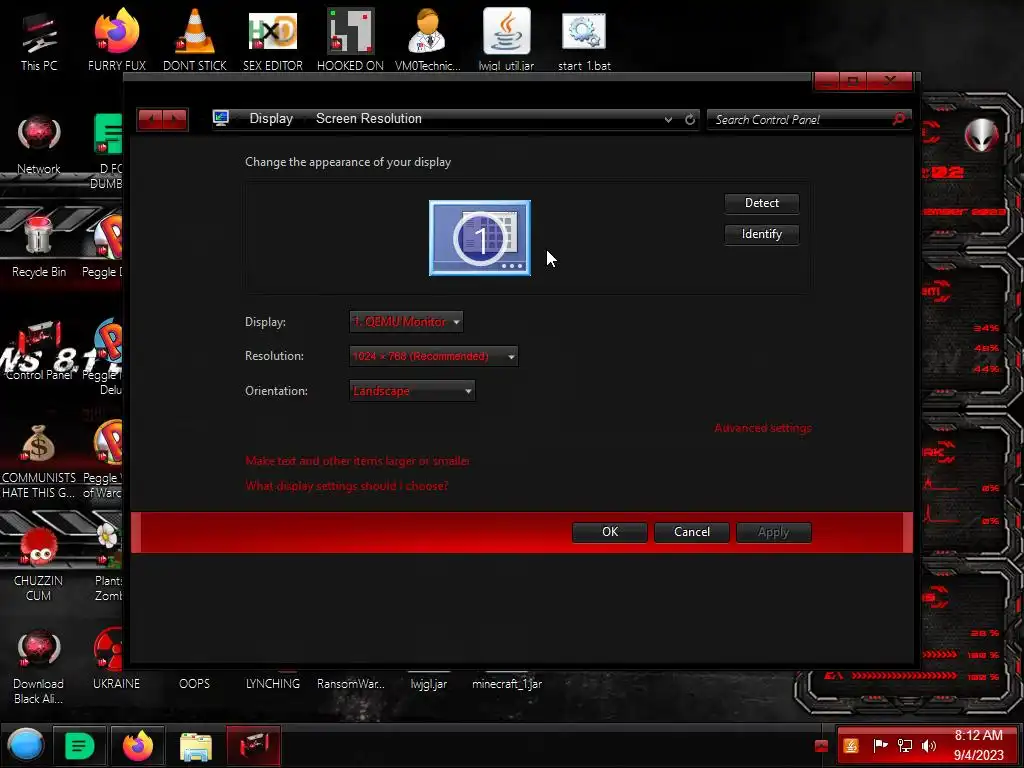Expand the address bar history chevron

[668, 120]
